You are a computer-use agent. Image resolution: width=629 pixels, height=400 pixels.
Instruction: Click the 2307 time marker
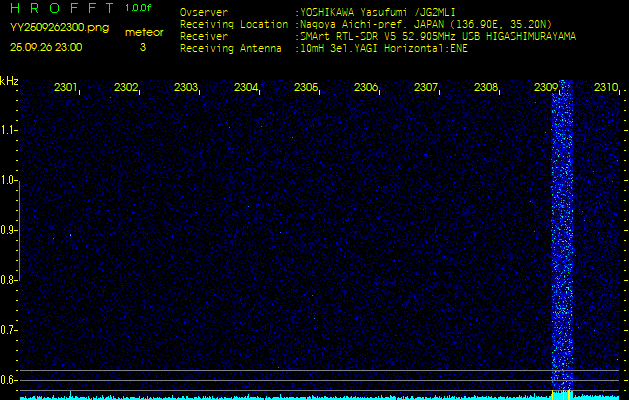(x=426, y=88)
